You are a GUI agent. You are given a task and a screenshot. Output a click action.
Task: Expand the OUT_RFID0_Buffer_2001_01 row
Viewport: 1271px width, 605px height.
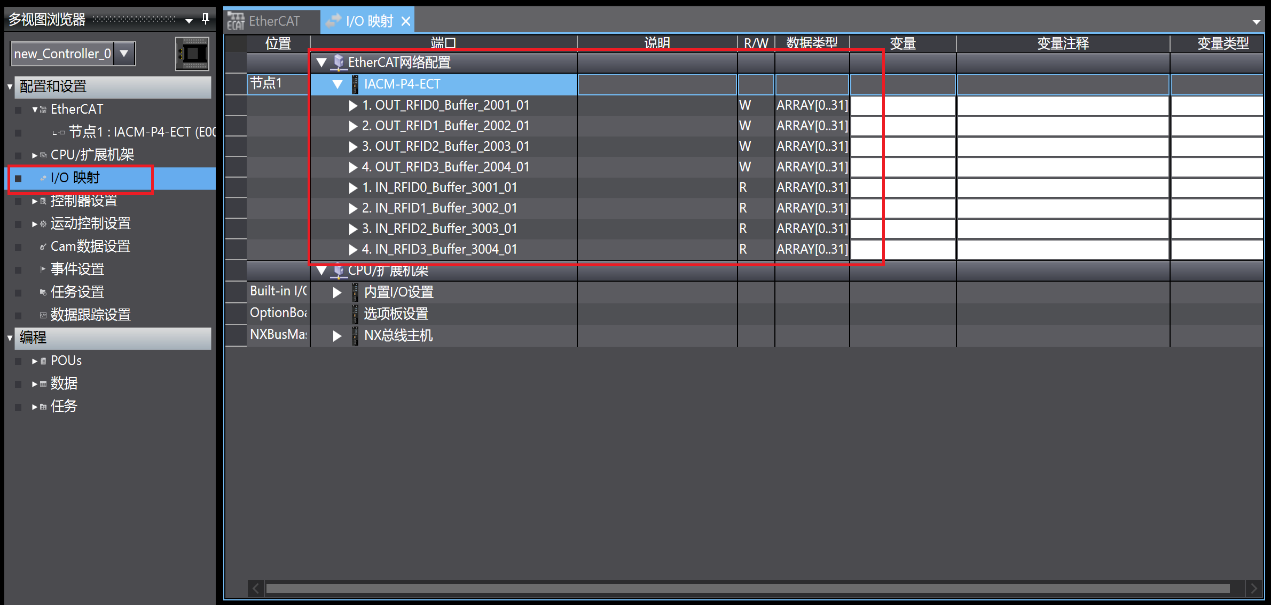353,105
